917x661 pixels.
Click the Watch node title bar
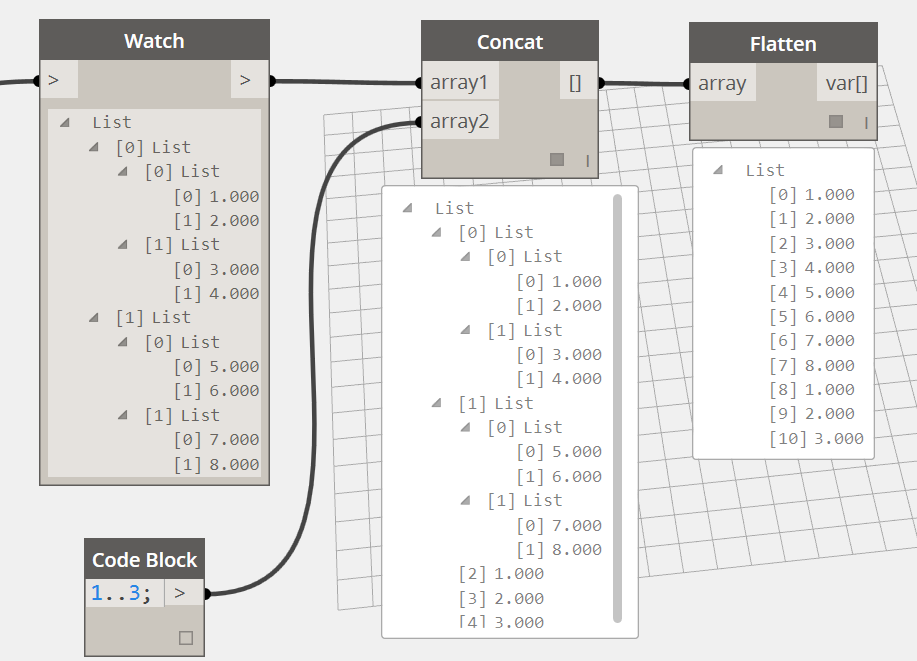point(154,41)
